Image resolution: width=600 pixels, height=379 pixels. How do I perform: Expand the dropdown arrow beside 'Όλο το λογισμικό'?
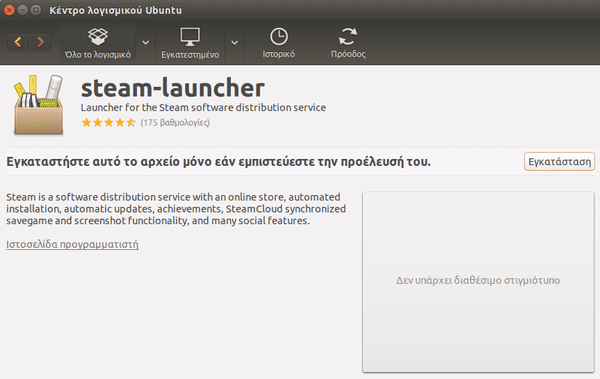[x=145, y=42]
